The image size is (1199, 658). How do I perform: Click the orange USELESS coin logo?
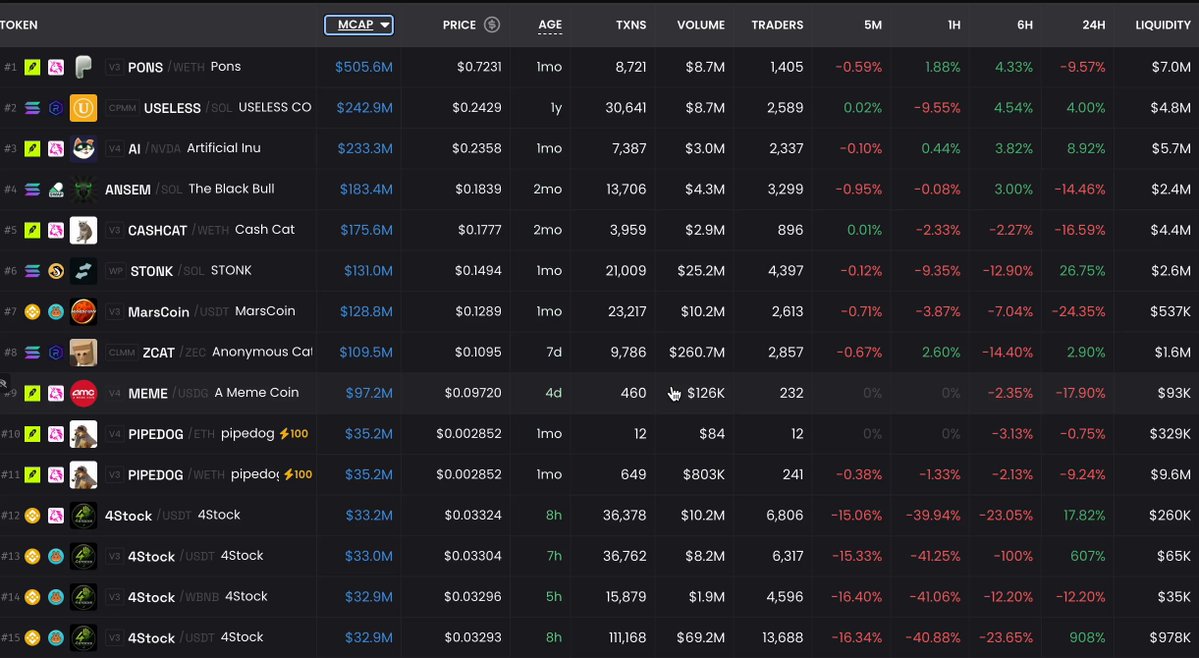pos(83,108)
